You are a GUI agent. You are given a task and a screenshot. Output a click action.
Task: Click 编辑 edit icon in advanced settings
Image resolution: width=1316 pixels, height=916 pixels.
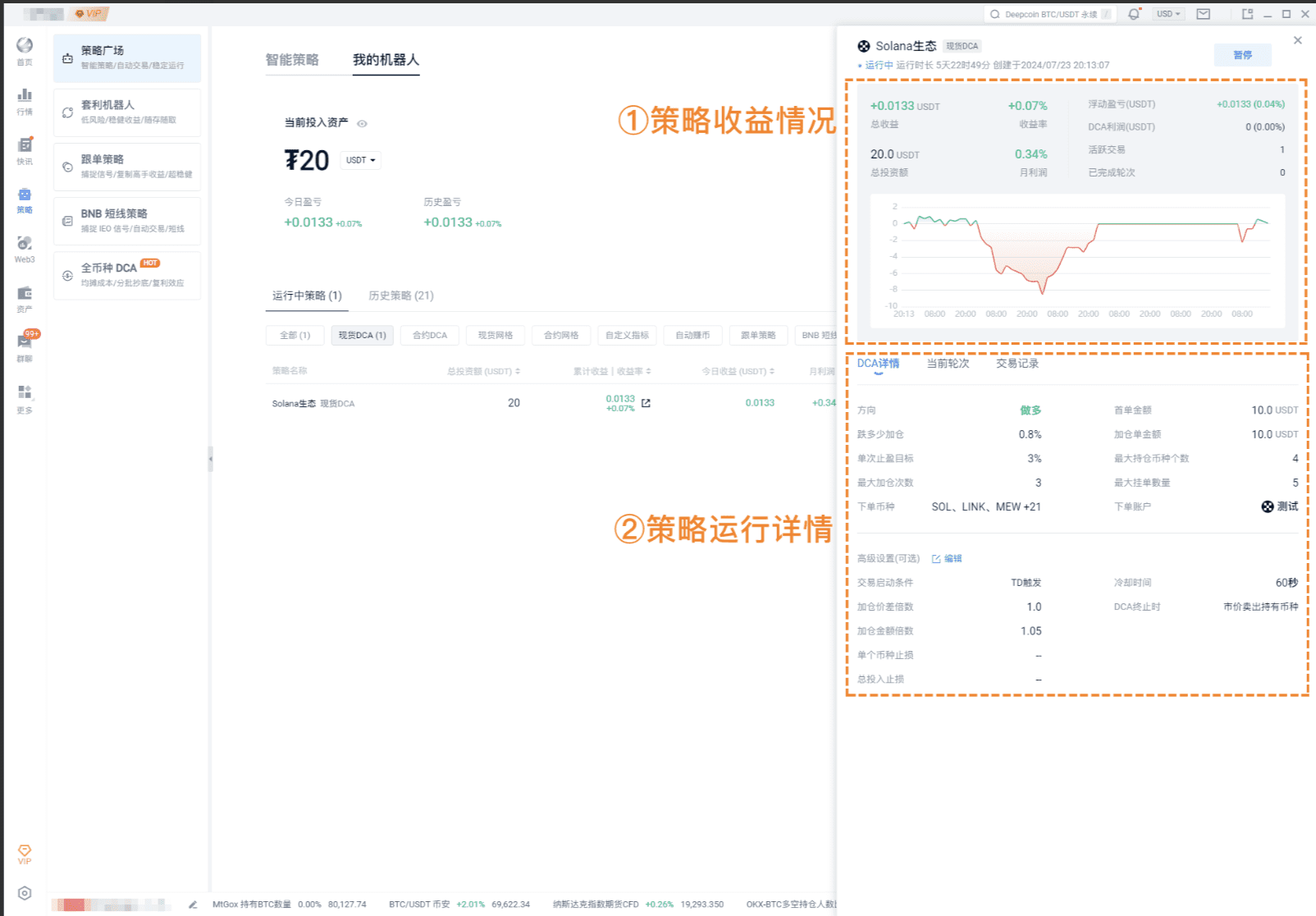pyautogui.click(x=936, y=559)
